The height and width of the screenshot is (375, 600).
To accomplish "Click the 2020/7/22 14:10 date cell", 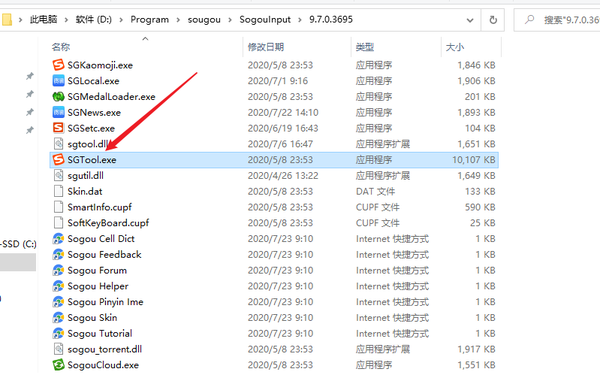I will coord(283,113).
